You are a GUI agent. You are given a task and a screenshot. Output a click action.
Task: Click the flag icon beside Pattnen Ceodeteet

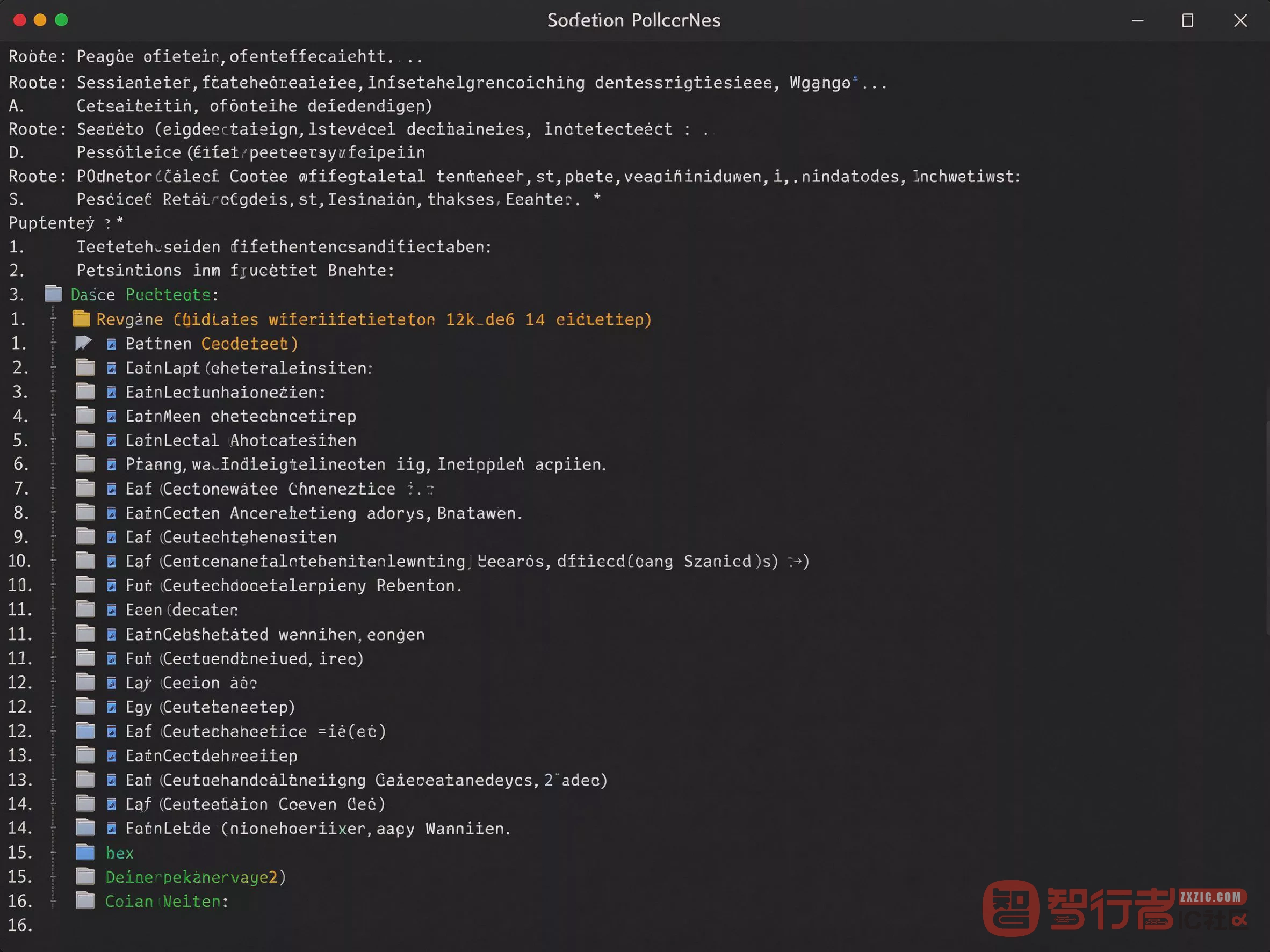click(83, 343)
